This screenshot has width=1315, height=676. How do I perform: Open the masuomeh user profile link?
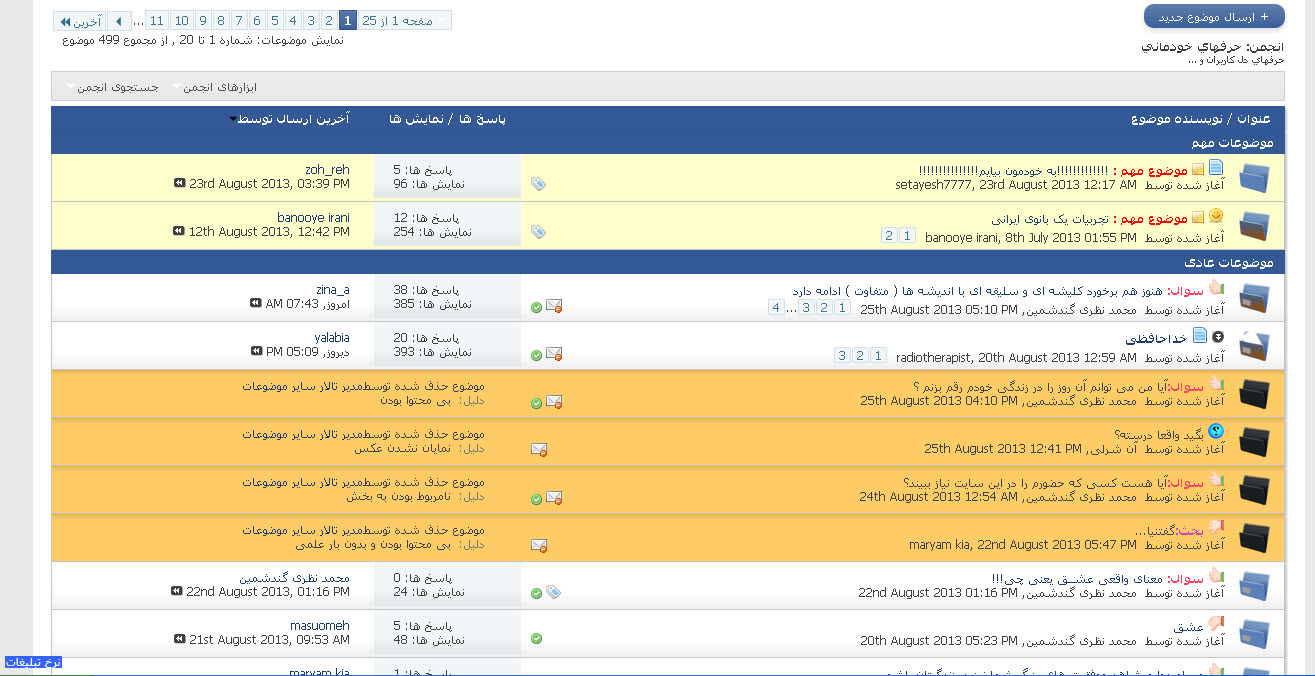pos(320,626)
